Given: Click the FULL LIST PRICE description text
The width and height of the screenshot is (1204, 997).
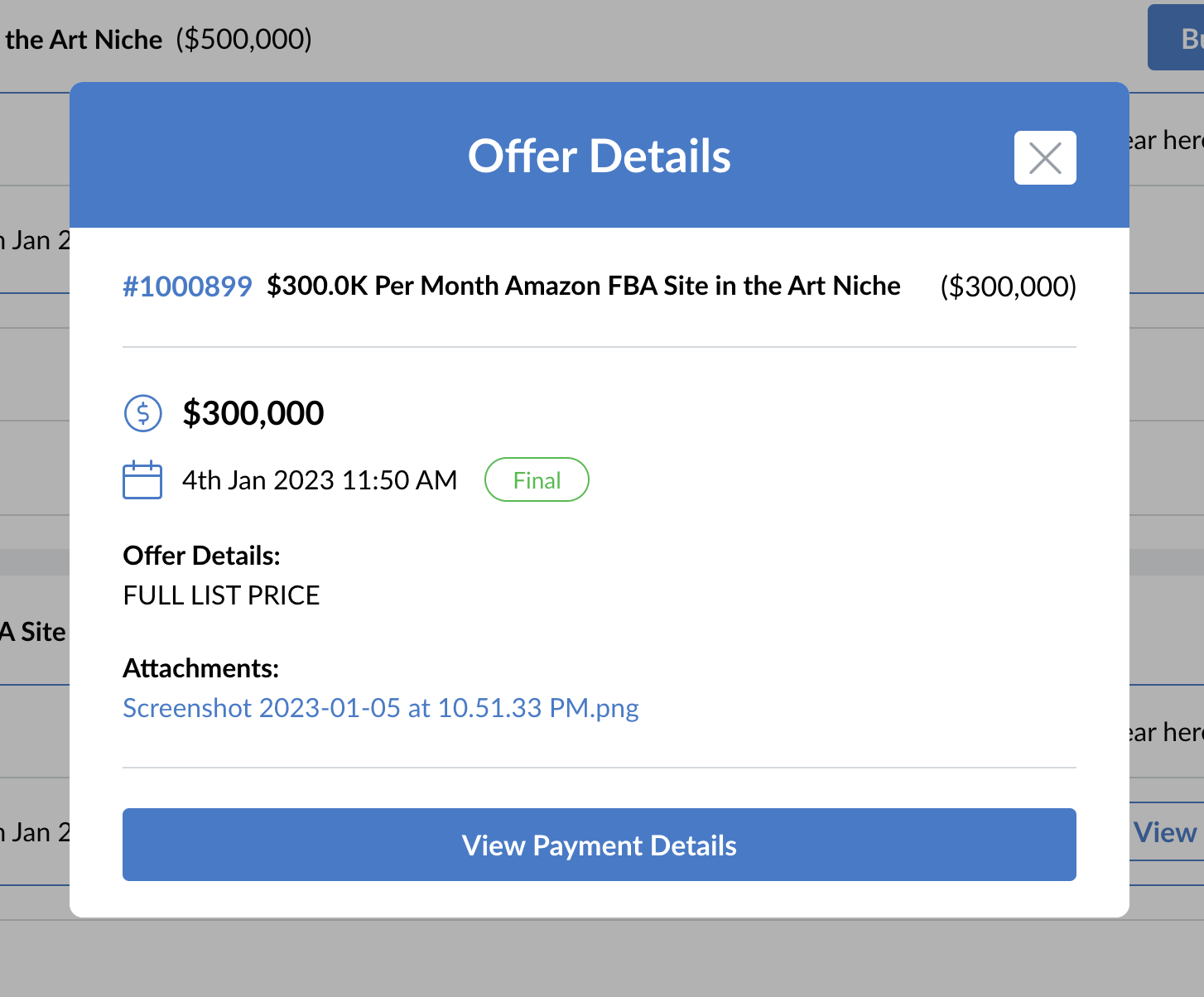Looking at the screenshot, I should click(x=221, y=595).
